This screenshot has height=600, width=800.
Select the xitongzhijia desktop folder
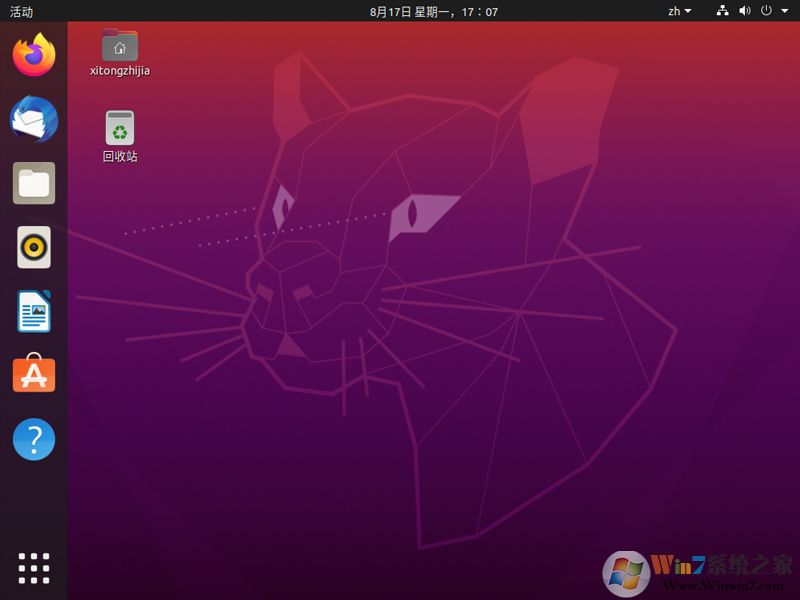coord(119,47)
